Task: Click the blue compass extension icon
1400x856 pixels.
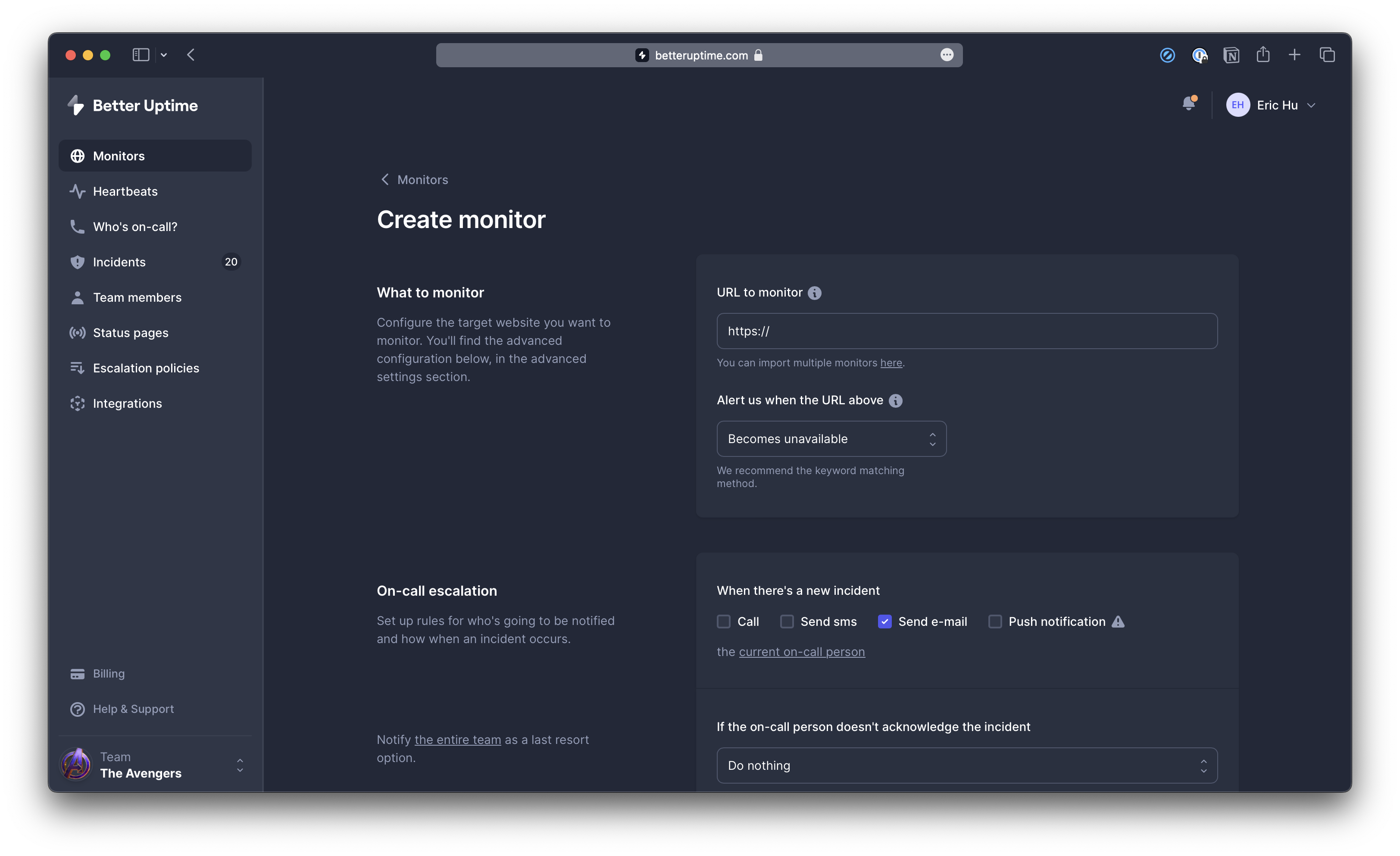Action: pyautogui.click(x=1168, y=55)
